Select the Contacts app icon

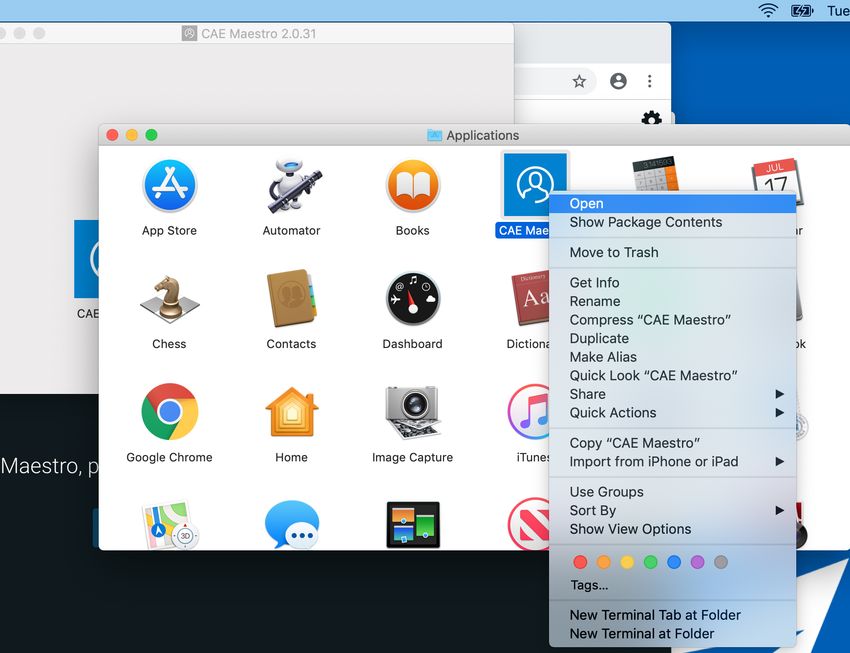tap(291, 299)
